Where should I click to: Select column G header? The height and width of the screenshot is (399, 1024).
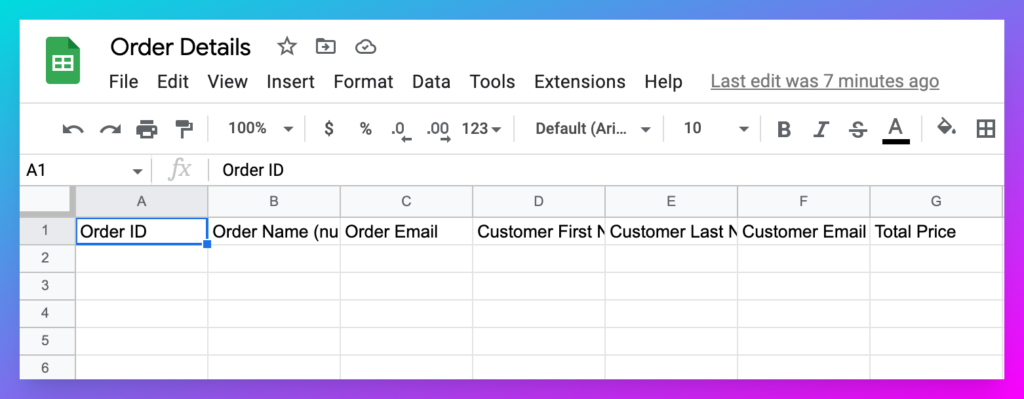(936, 201)
